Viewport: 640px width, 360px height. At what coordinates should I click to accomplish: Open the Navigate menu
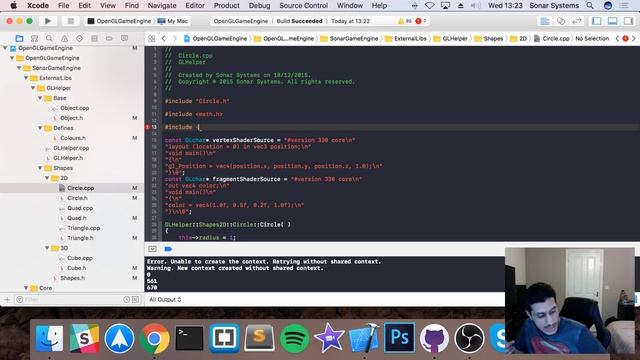(x=162, y=6)
